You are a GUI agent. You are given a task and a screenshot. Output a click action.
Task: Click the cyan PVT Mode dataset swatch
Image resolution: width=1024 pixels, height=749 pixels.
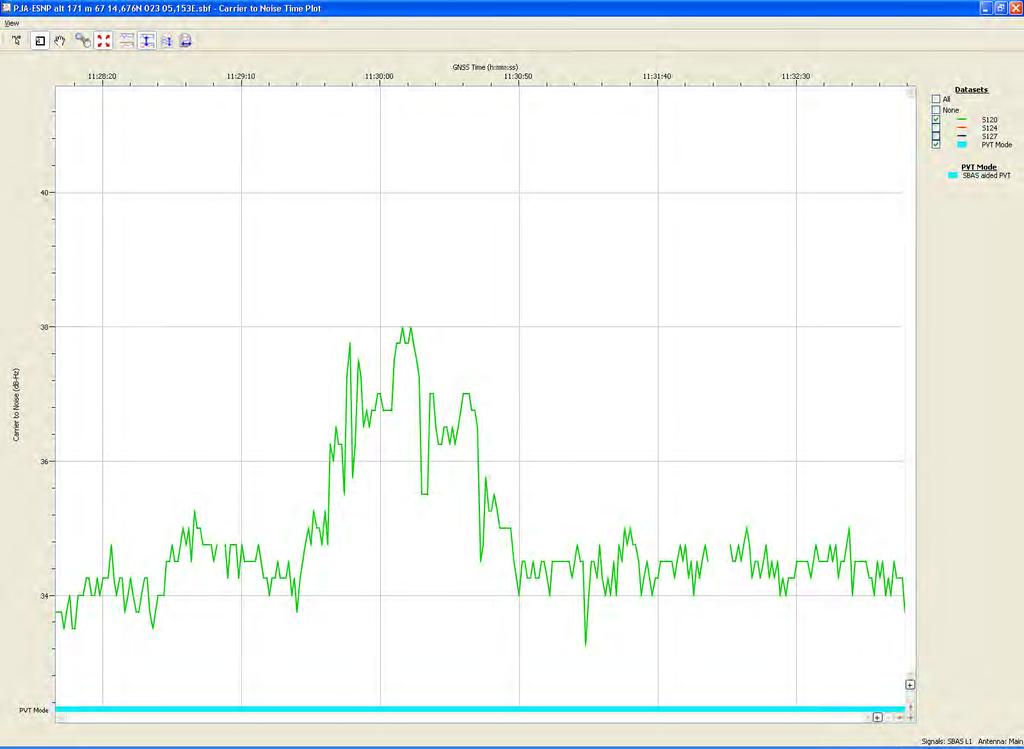(961, 144)
